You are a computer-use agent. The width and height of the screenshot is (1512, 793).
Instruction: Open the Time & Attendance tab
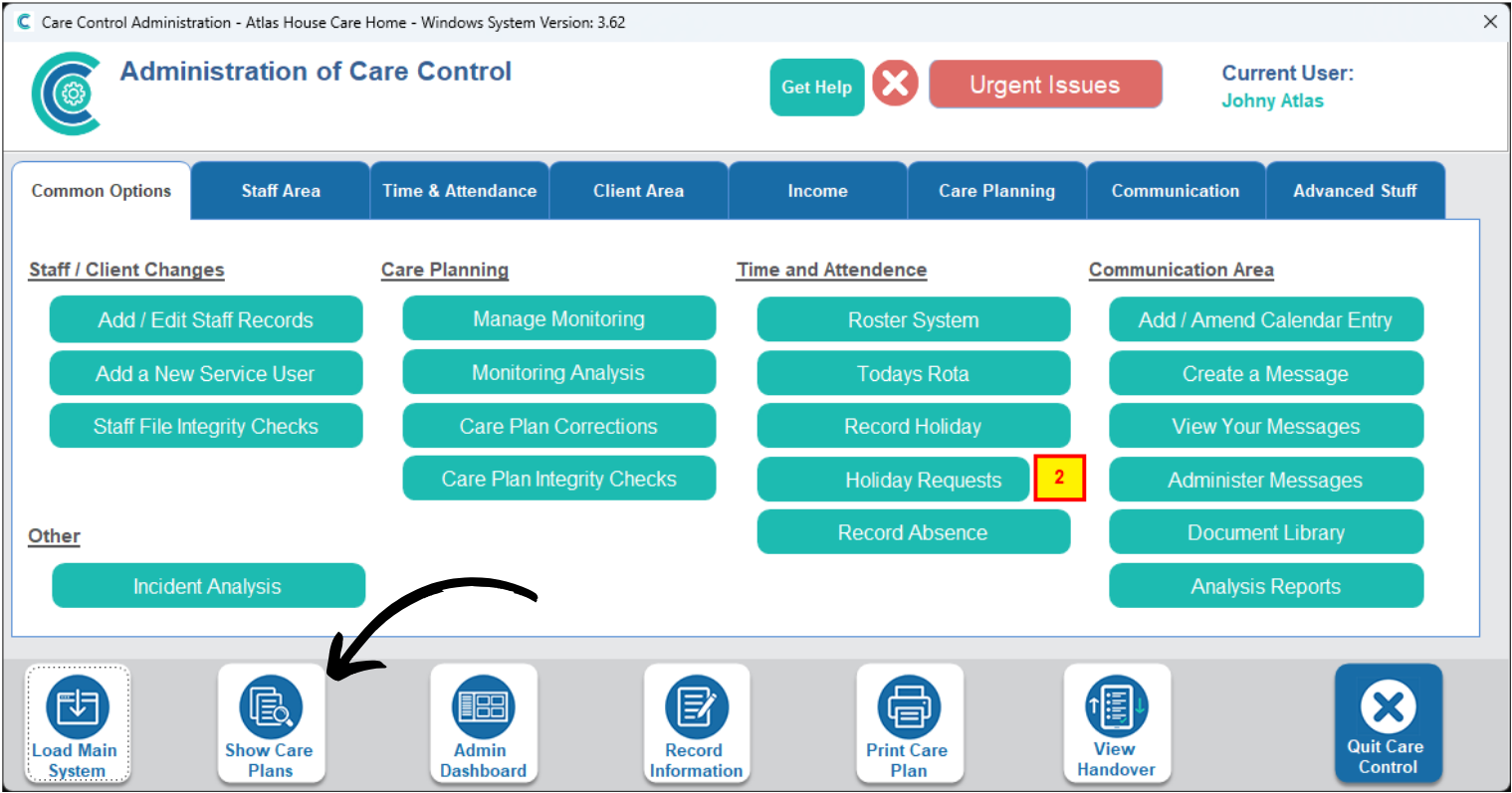[459, 191]
